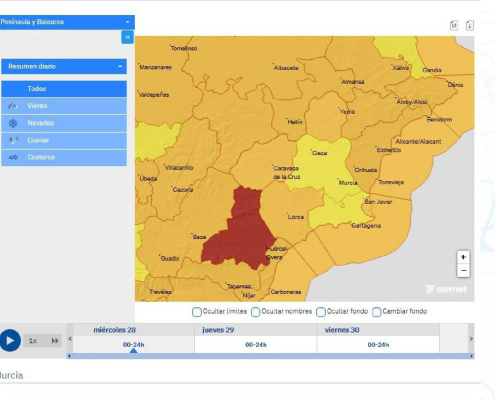Go to previous days with timeline left arrow
This screenshot has height=400, width=495.
point(70,339)
